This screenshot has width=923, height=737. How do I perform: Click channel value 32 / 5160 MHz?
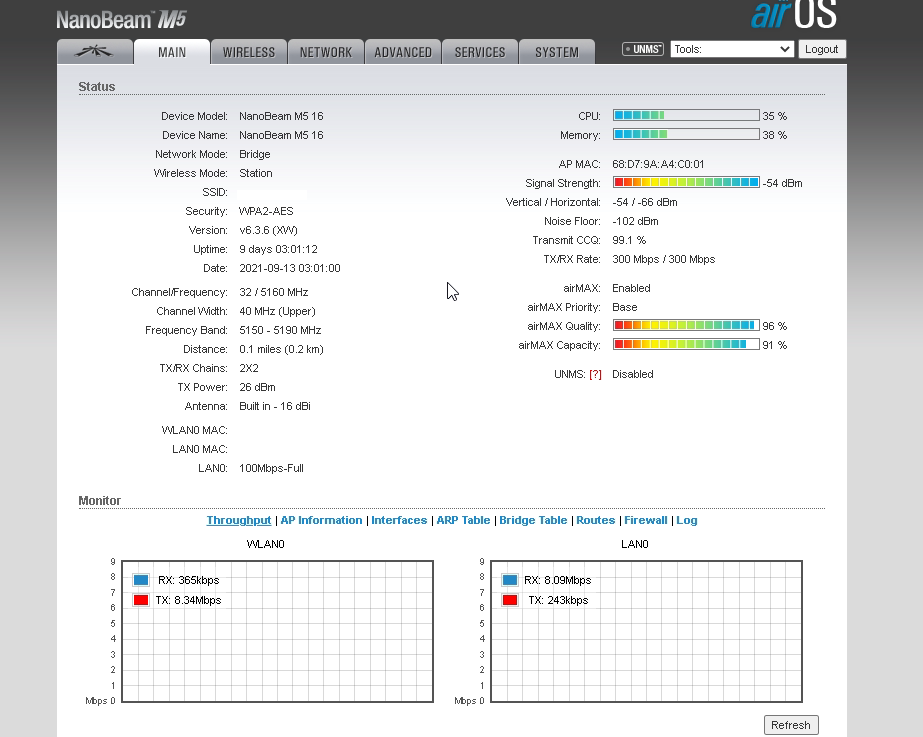[274, 293]
